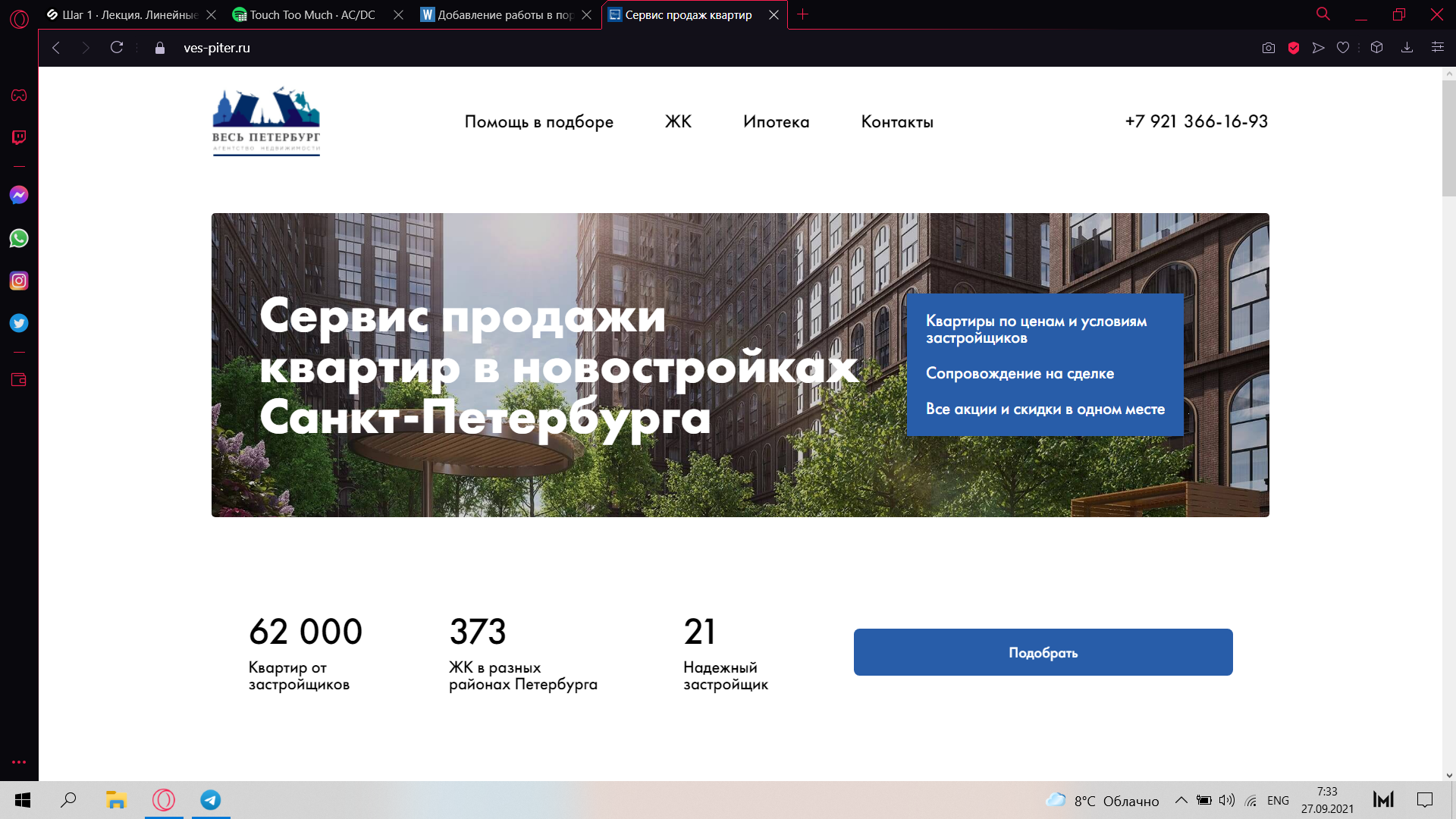This screenshot has height=819, width=1456.
Task: Open volume control in tray
Action: click(x=1227, y=800)
